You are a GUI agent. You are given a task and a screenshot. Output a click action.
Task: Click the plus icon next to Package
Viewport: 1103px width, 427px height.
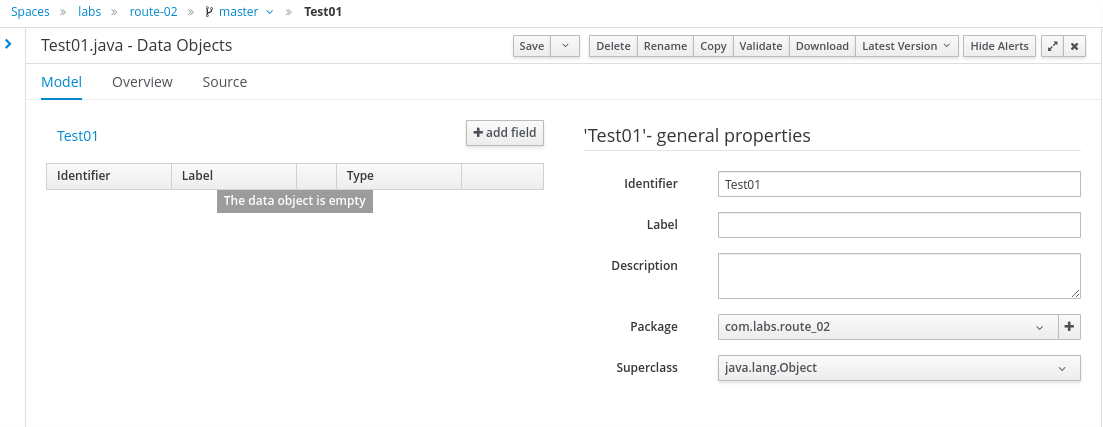[1069, 327]
